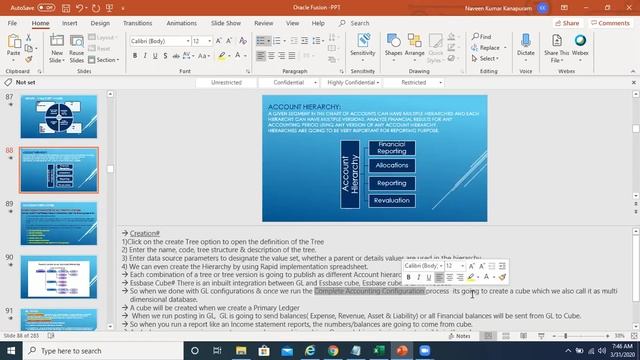Switch to the Insert tab
640x360 pixels.
coord(69,23)
